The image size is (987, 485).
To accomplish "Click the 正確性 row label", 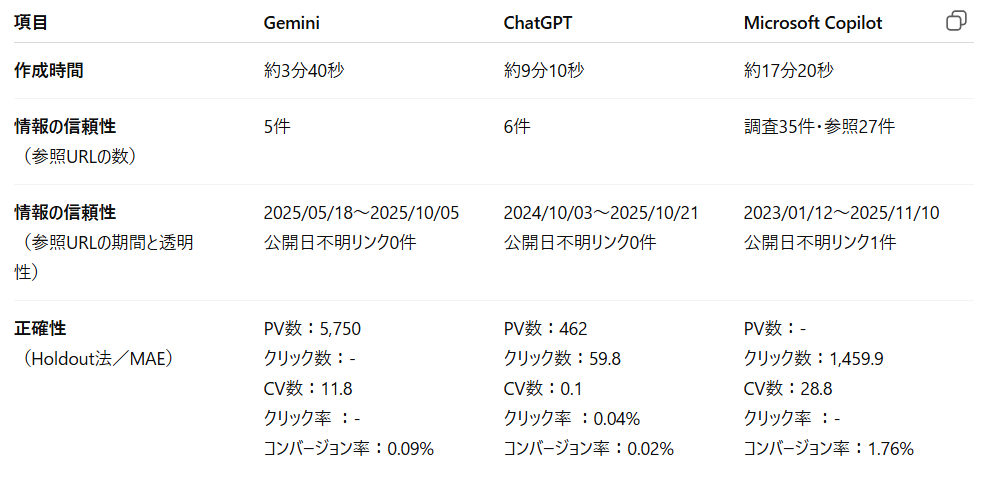I will click(40, 328).
